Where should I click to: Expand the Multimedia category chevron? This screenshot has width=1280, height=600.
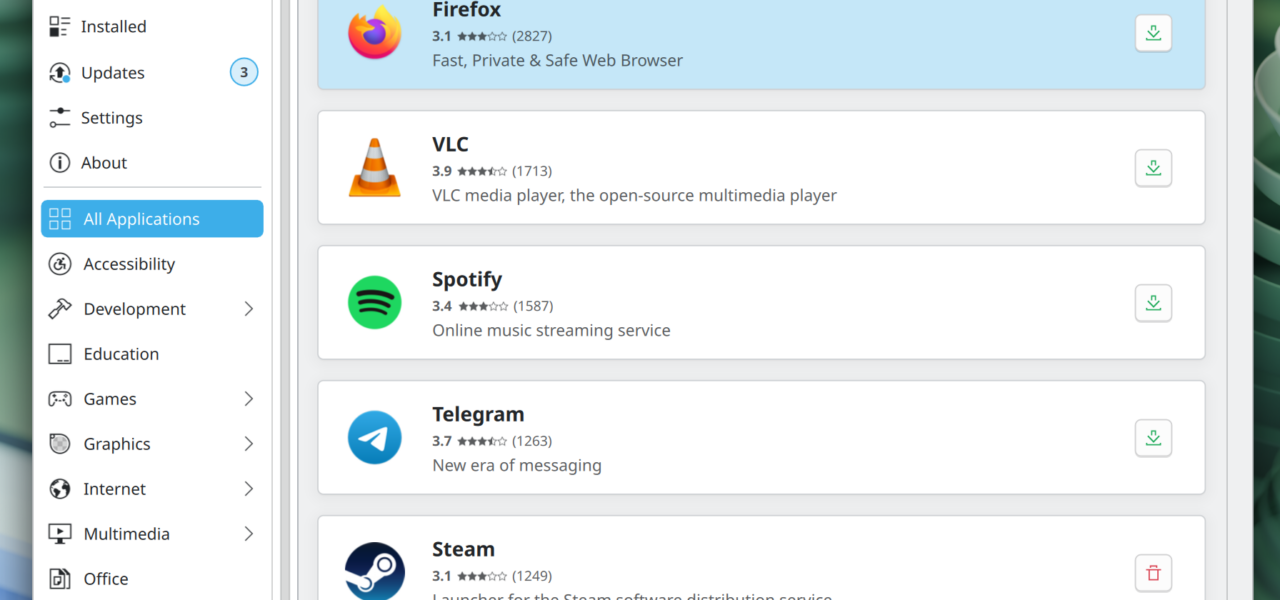(x=249, y=534)
